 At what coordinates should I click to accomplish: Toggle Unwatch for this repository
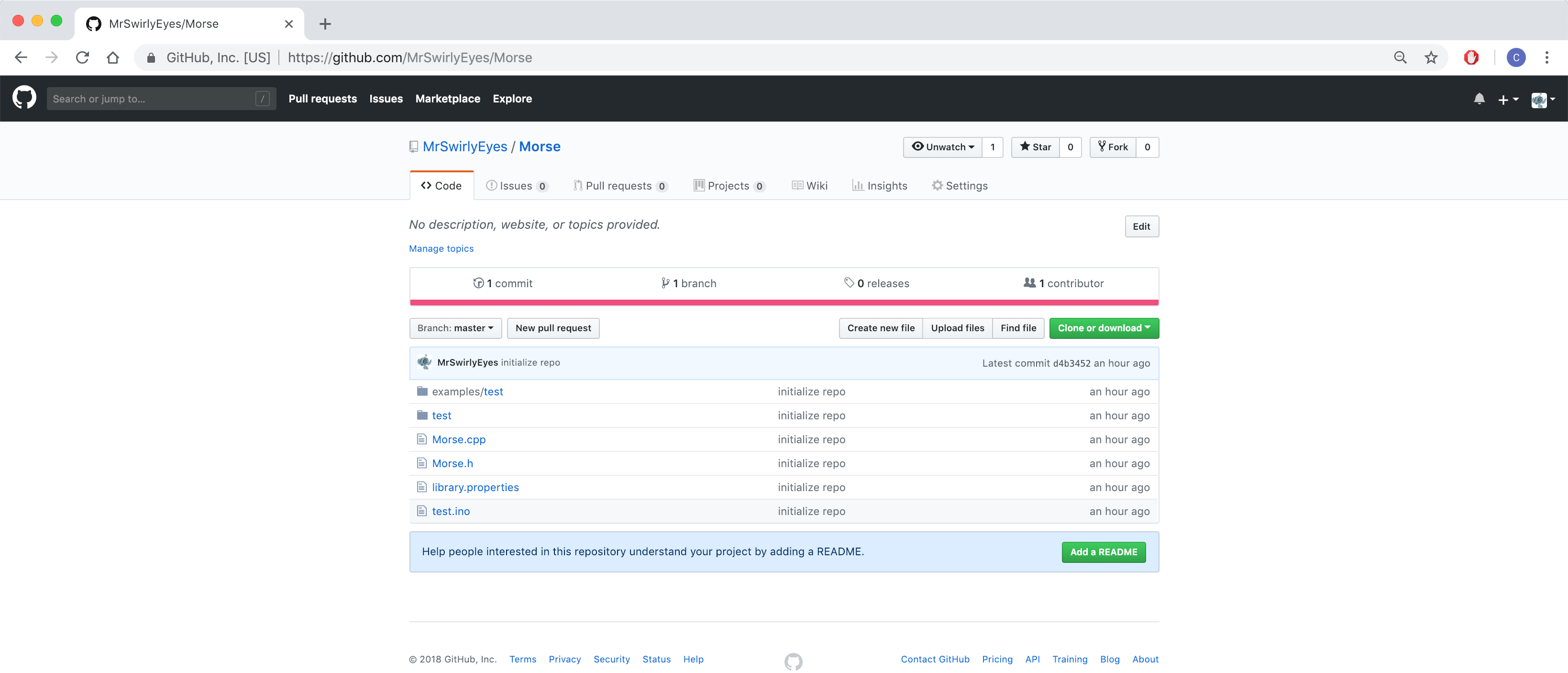942,147
